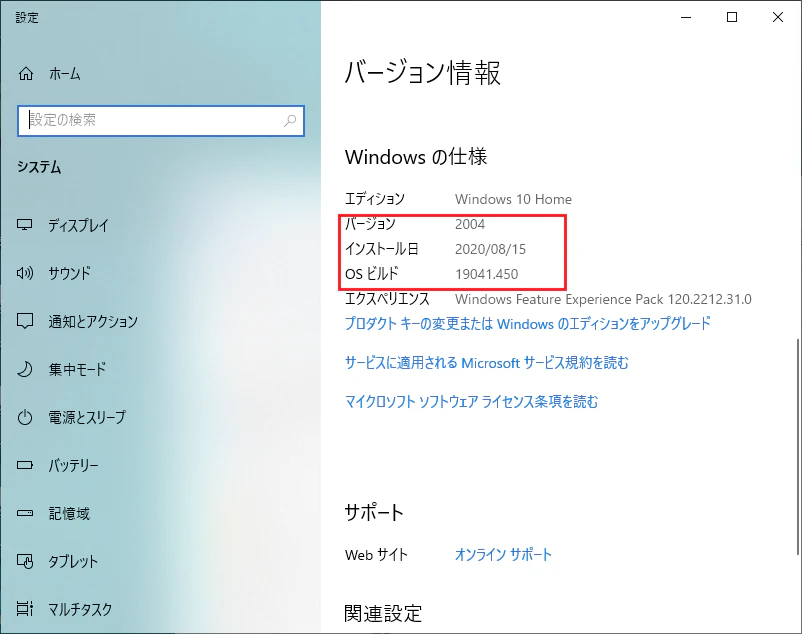Click the Home house icon
802x634 pixels.
pos(26,74)
